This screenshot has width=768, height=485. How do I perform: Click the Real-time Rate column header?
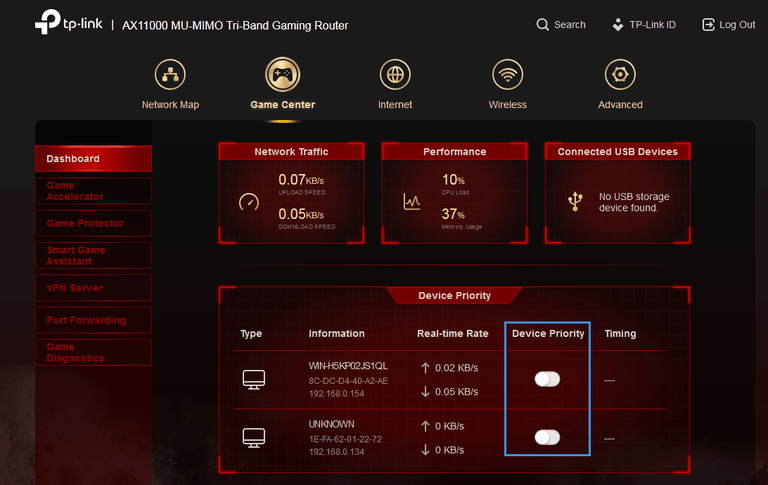(453, 334)
